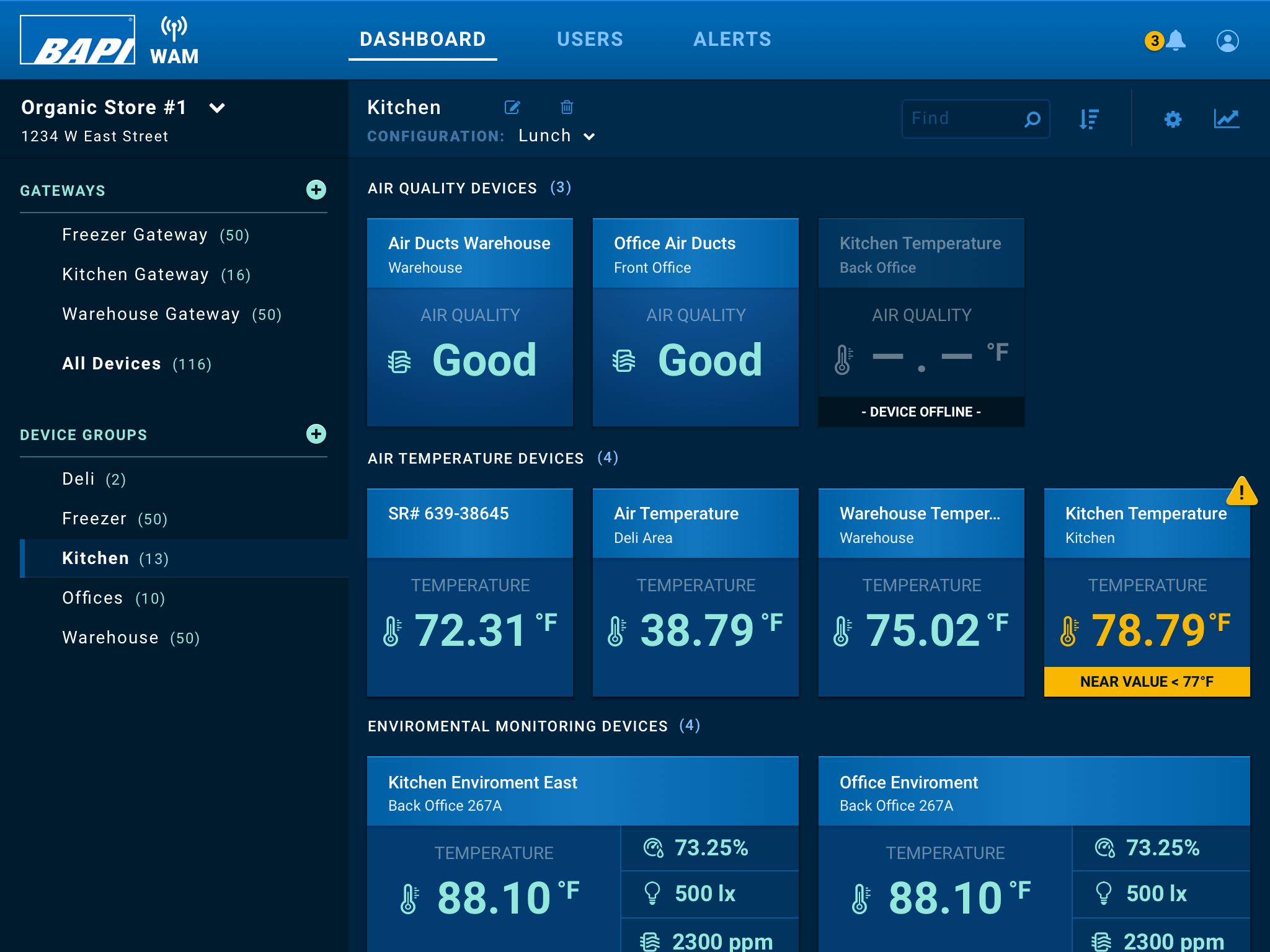
Task: Switch to the USERS tab
Action: pos(589,40)
